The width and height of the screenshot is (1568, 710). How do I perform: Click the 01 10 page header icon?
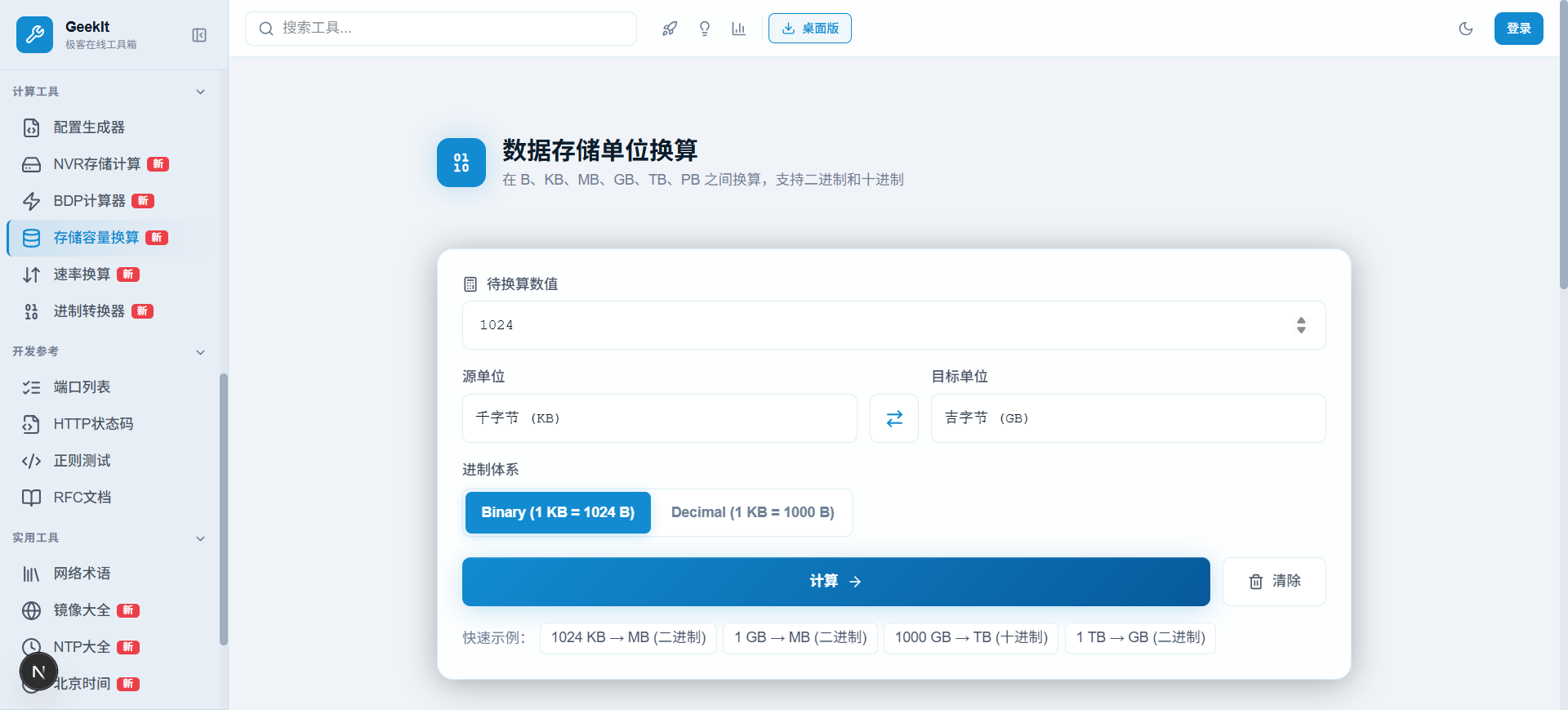click(461, 163)
